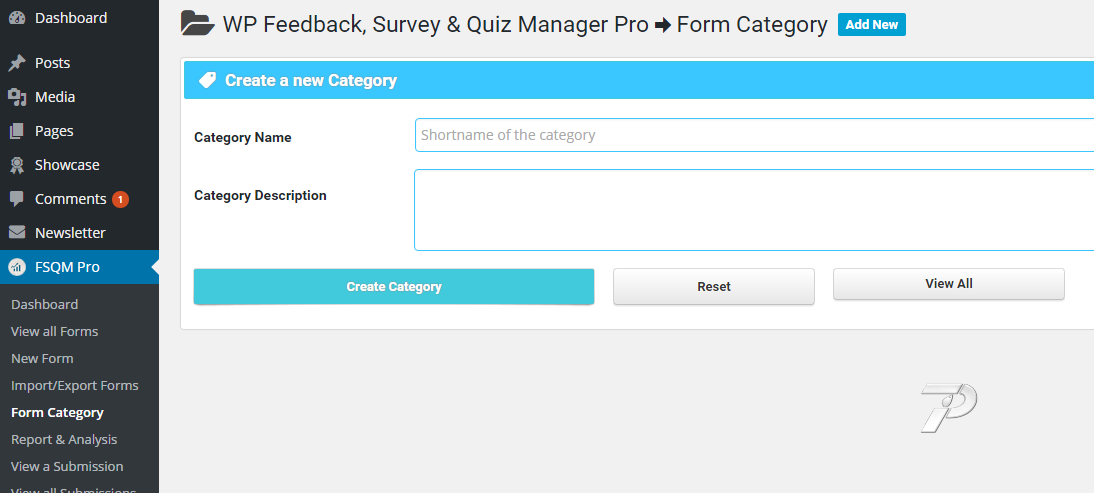Click the Newsletter envelope icon
Screen dimensions: 1094x493
click(x=17, y=233)
